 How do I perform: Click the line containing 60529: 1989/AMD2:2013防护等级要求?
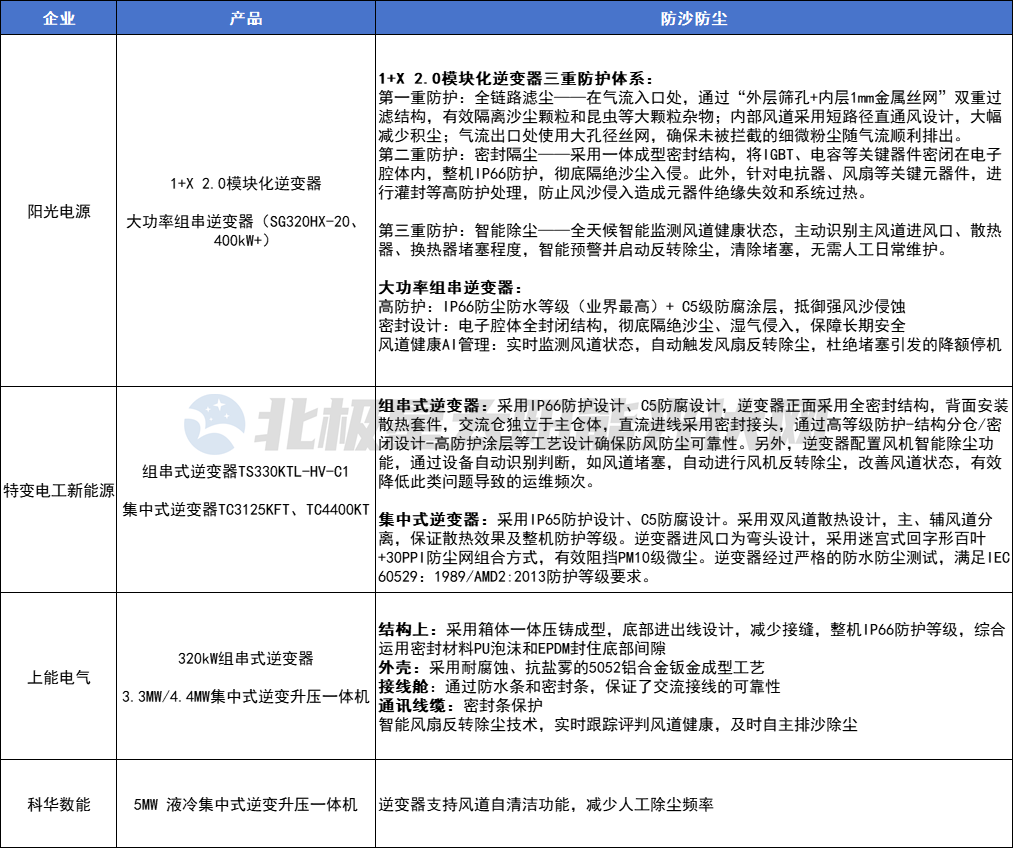[x=514, y=576]
